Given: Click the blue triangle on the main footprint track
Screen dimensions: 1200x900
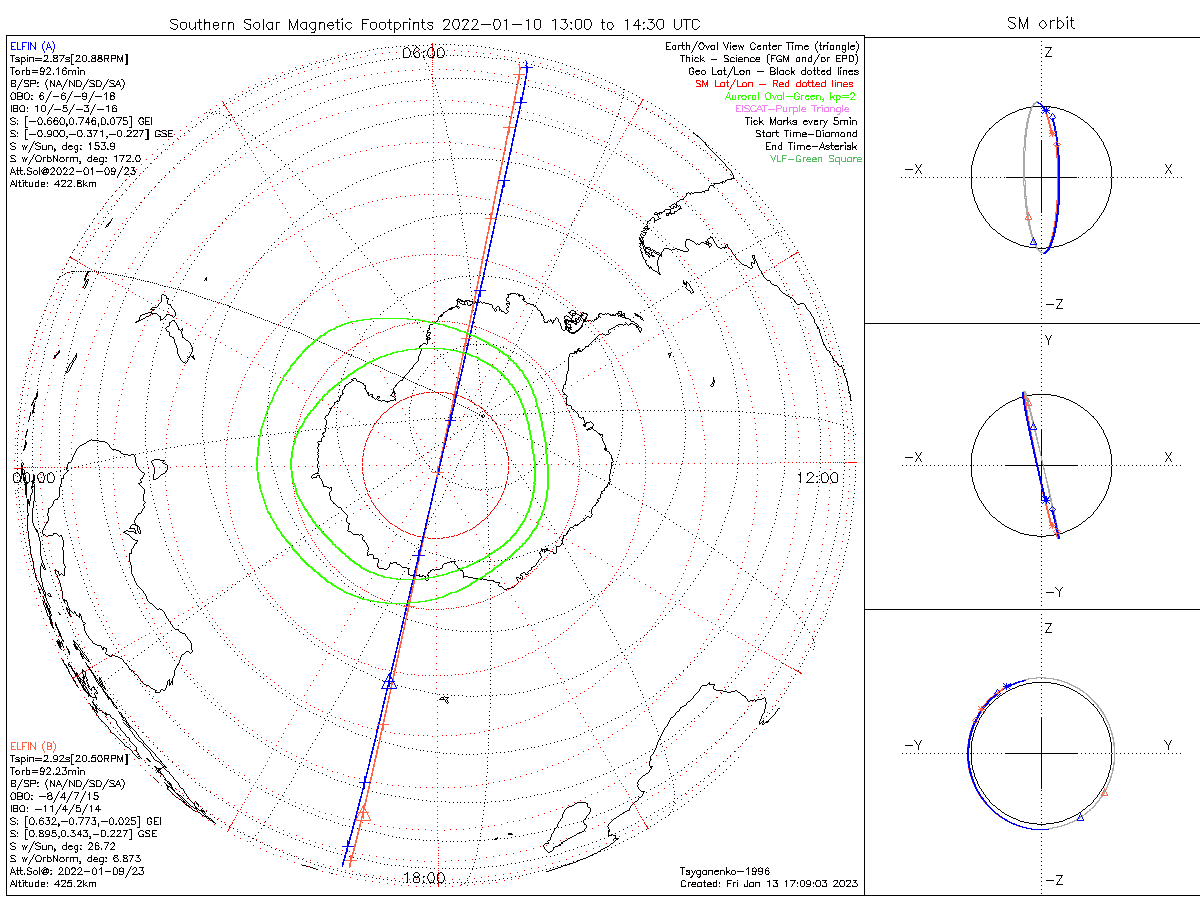Looking at the screenshot, I should pos(390,682).
